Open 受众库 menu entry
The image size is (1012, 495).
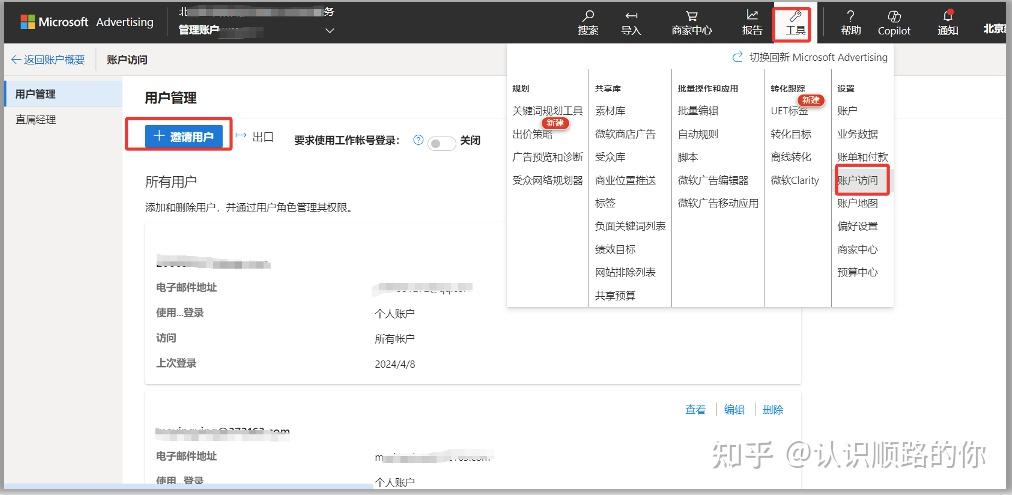click(610, 157)
